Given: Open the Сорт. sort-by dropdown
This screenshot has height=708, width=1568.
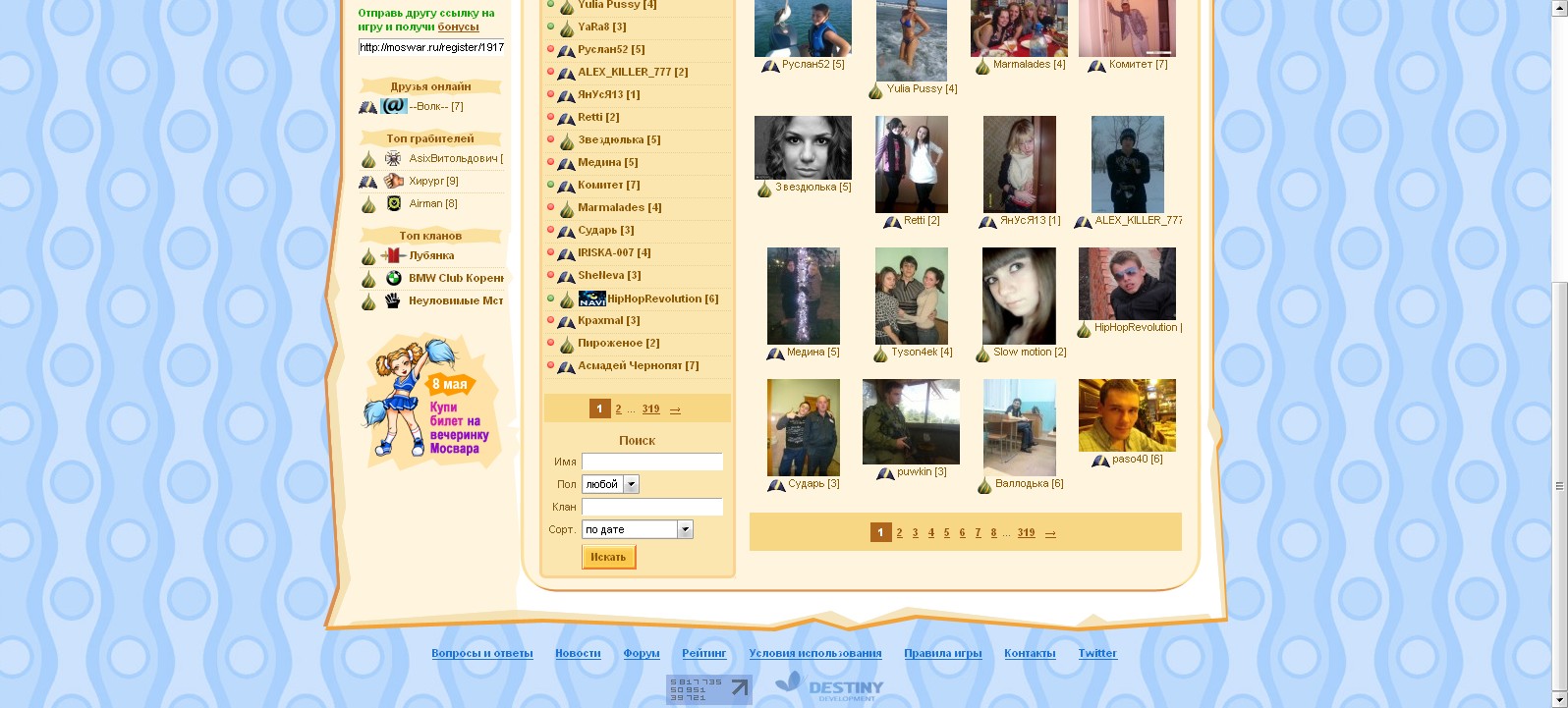Looking at the screenshot, I should coord(638,529).
